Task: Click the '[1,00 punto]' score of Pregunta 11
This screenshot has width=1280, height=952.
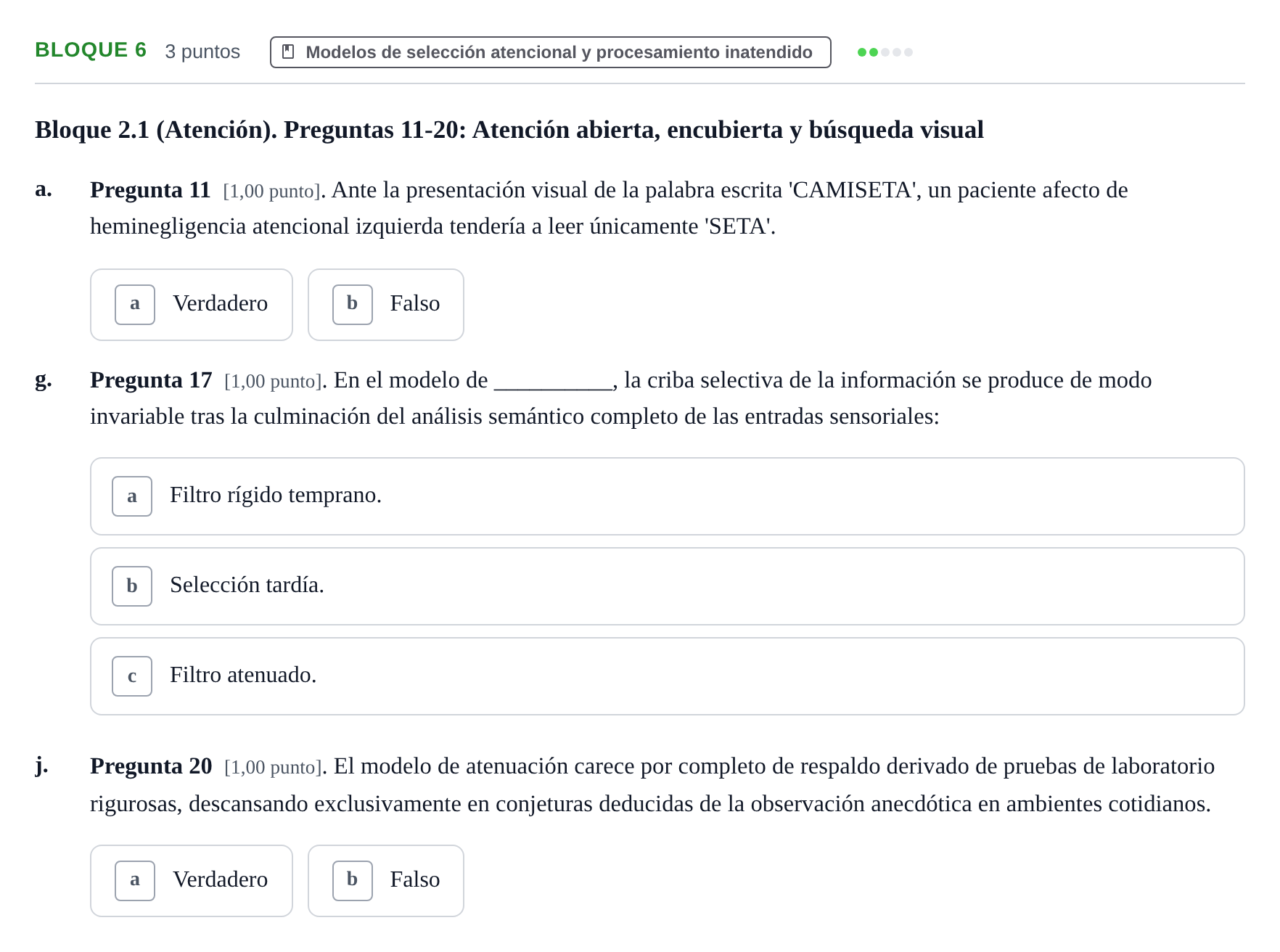Action: (272, 192)
